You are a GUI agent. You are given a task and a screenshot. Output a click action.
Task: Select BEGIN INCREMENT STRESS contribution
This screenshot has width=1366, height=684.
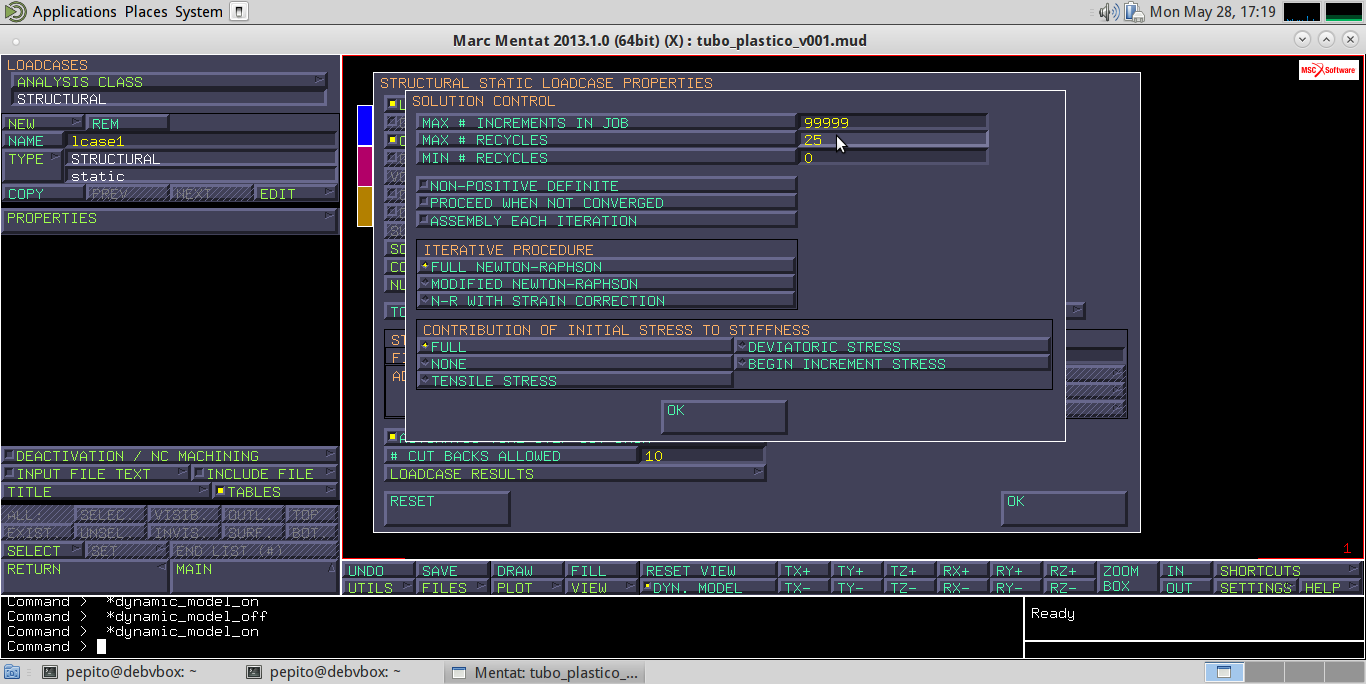tap(892, 363)
